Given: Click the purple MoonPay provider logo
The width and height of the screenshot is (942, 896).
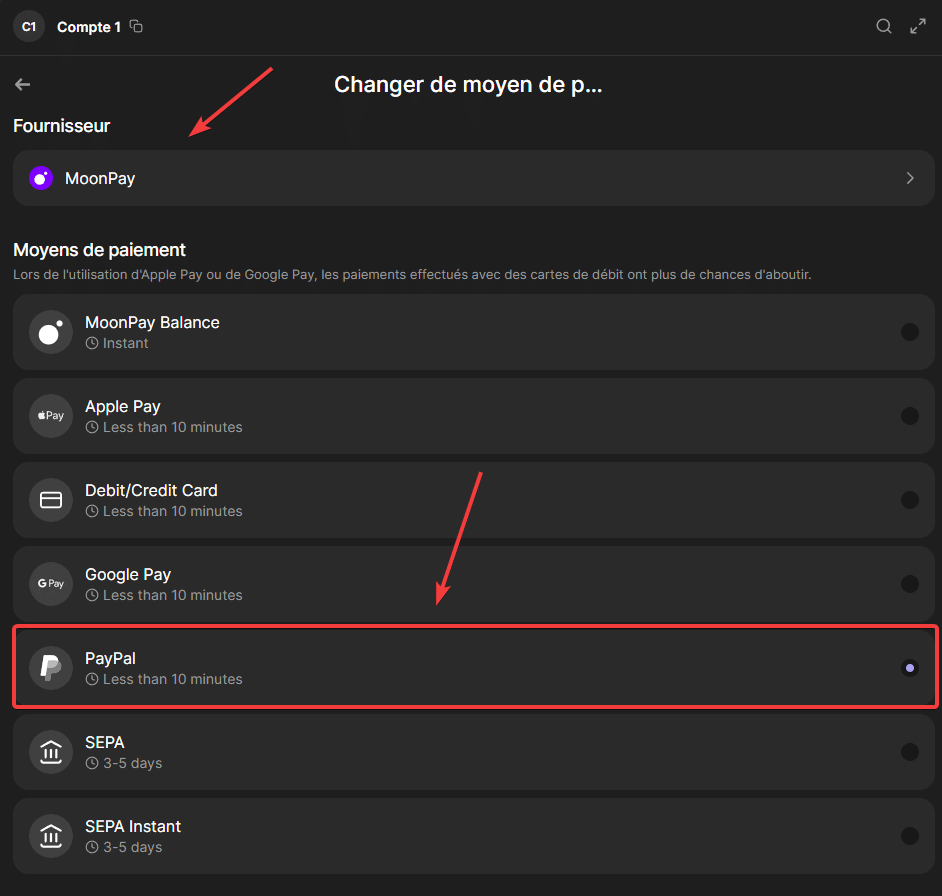Looking at the screenshot, I should [x=41, y=178].
